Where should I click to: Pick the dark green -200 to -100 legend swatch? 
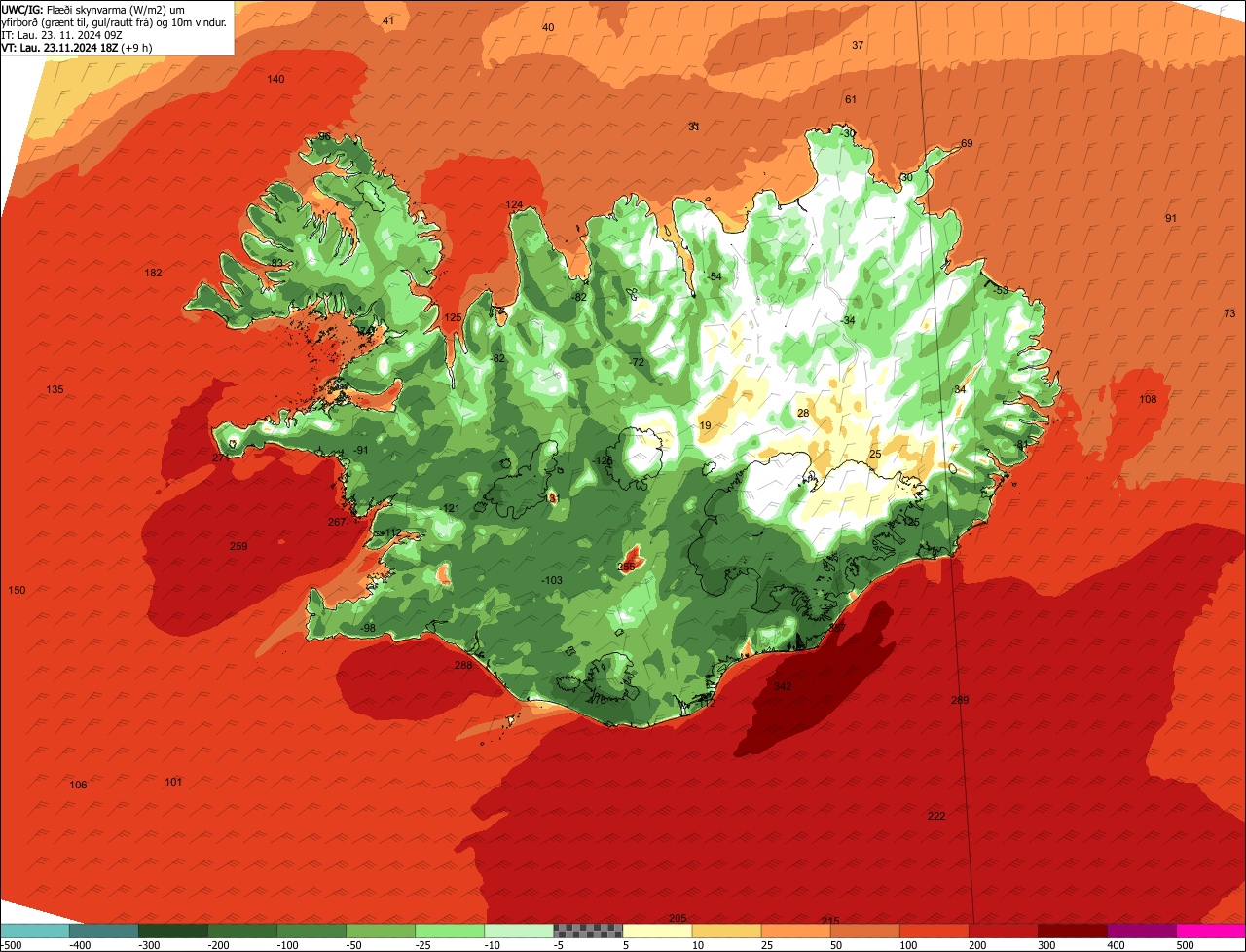242,931
